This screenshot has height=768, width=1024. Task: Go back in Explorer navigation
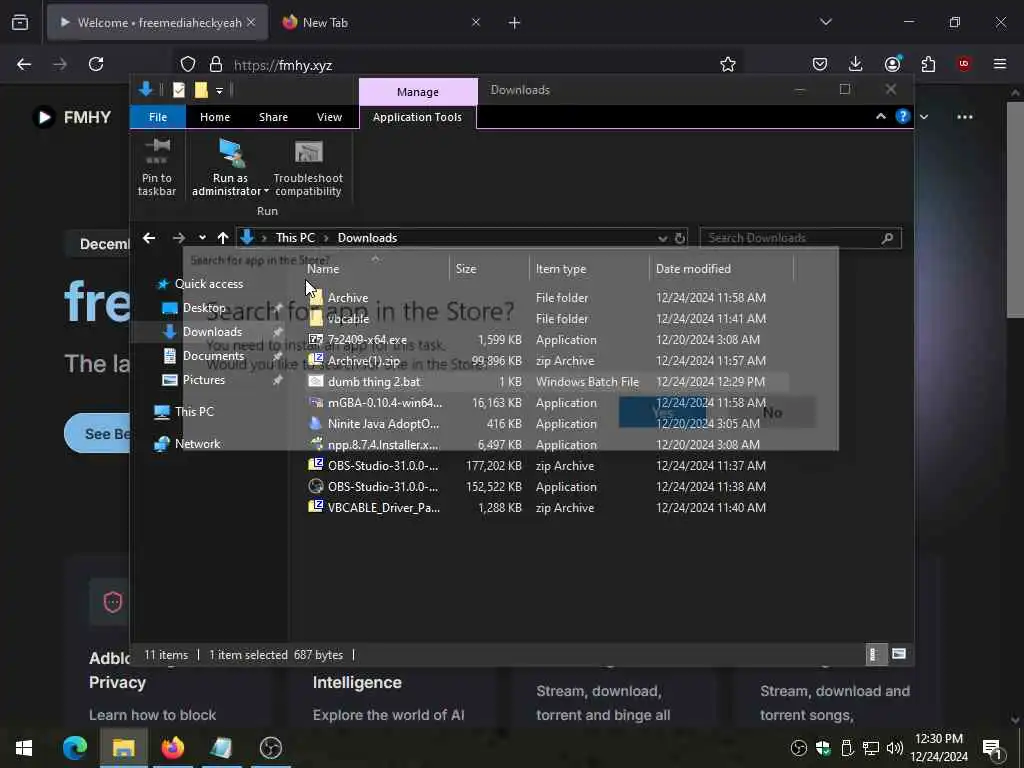149,238
